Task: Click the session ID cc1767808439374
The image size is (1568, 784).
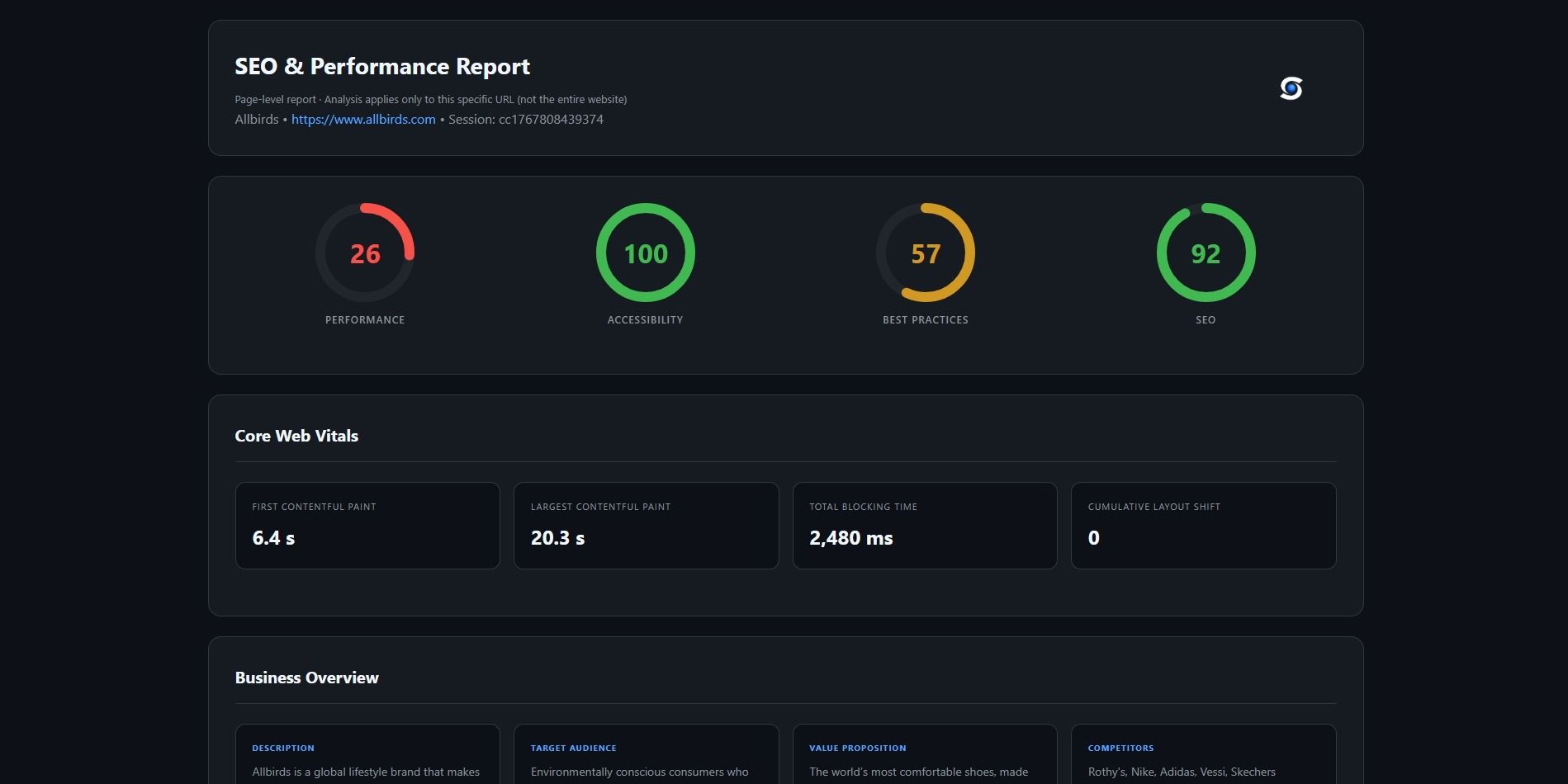Action: click(x=552, y=119)
